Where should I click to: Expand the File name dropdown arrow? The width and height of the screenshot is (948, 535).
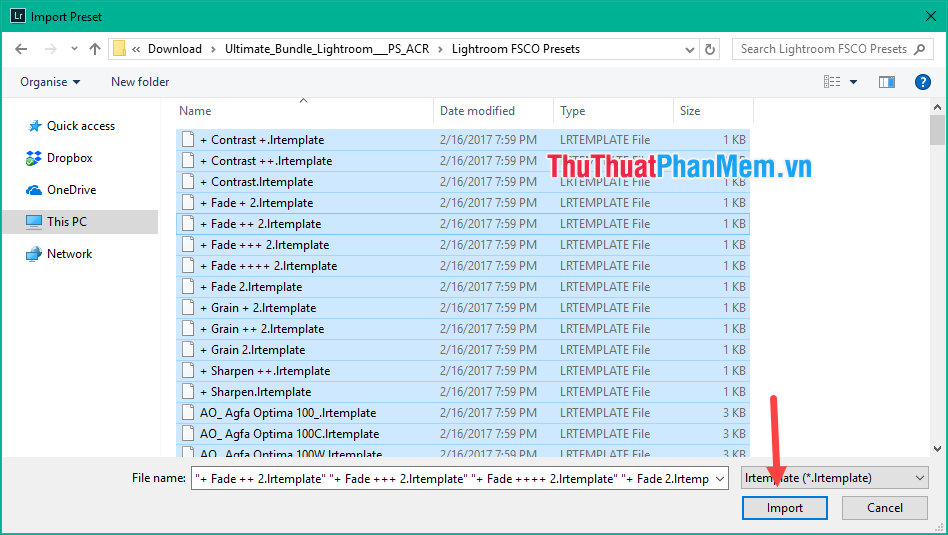tap(720, 479)
